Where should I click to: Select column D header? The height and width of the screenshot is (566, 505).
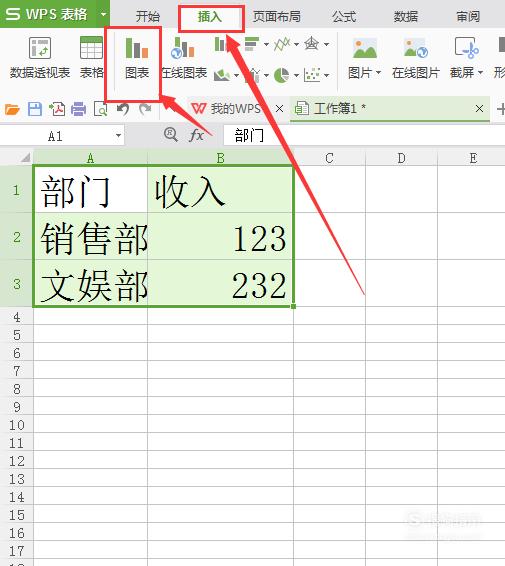[401, 158]
